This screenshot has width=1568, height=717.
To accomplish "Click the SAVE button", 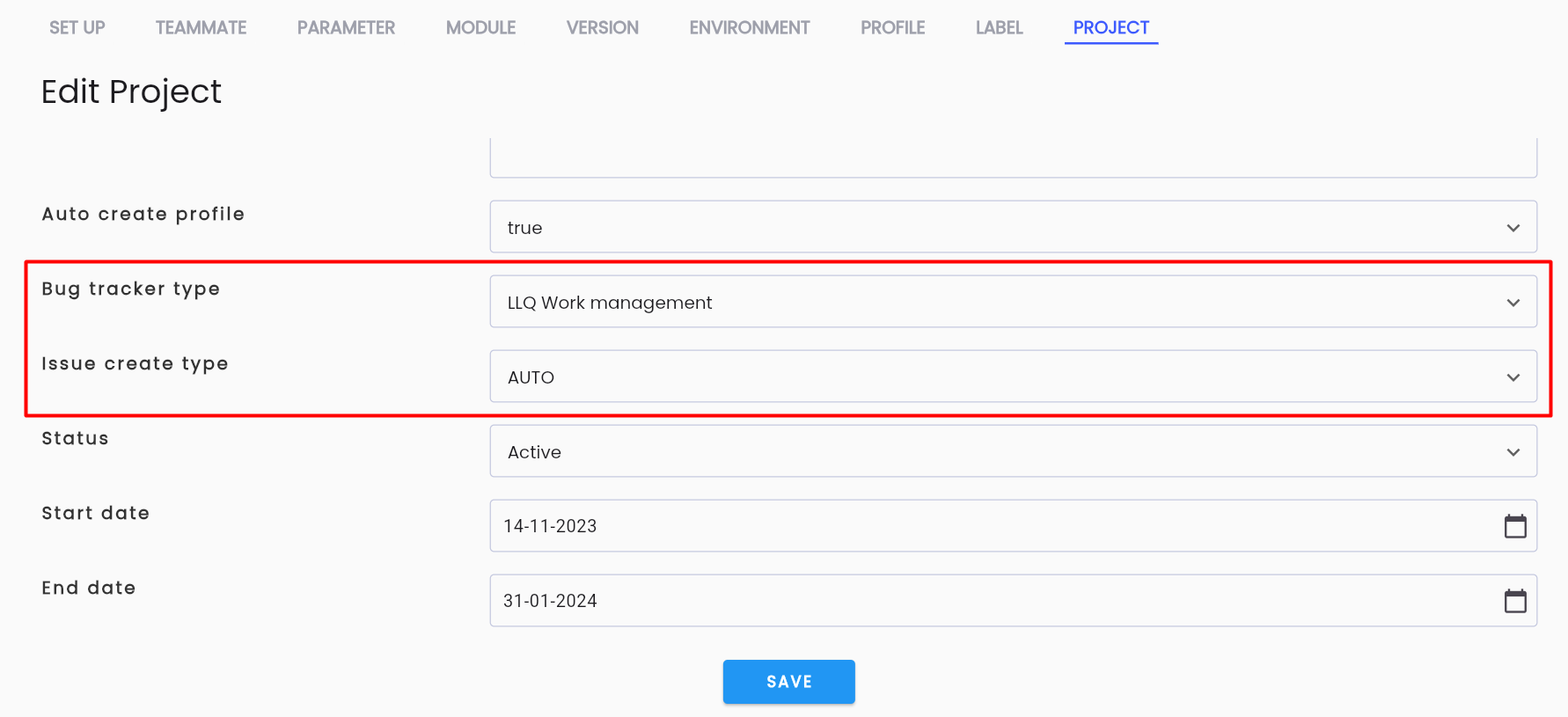I will [788, 682].
